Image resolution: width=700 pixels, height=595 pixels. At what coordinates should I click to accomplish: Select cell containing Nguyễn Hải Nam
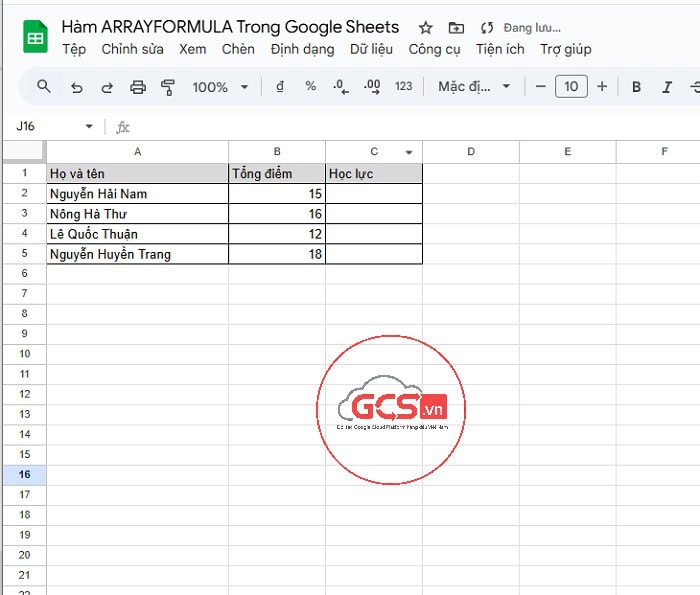coord(137,194)
